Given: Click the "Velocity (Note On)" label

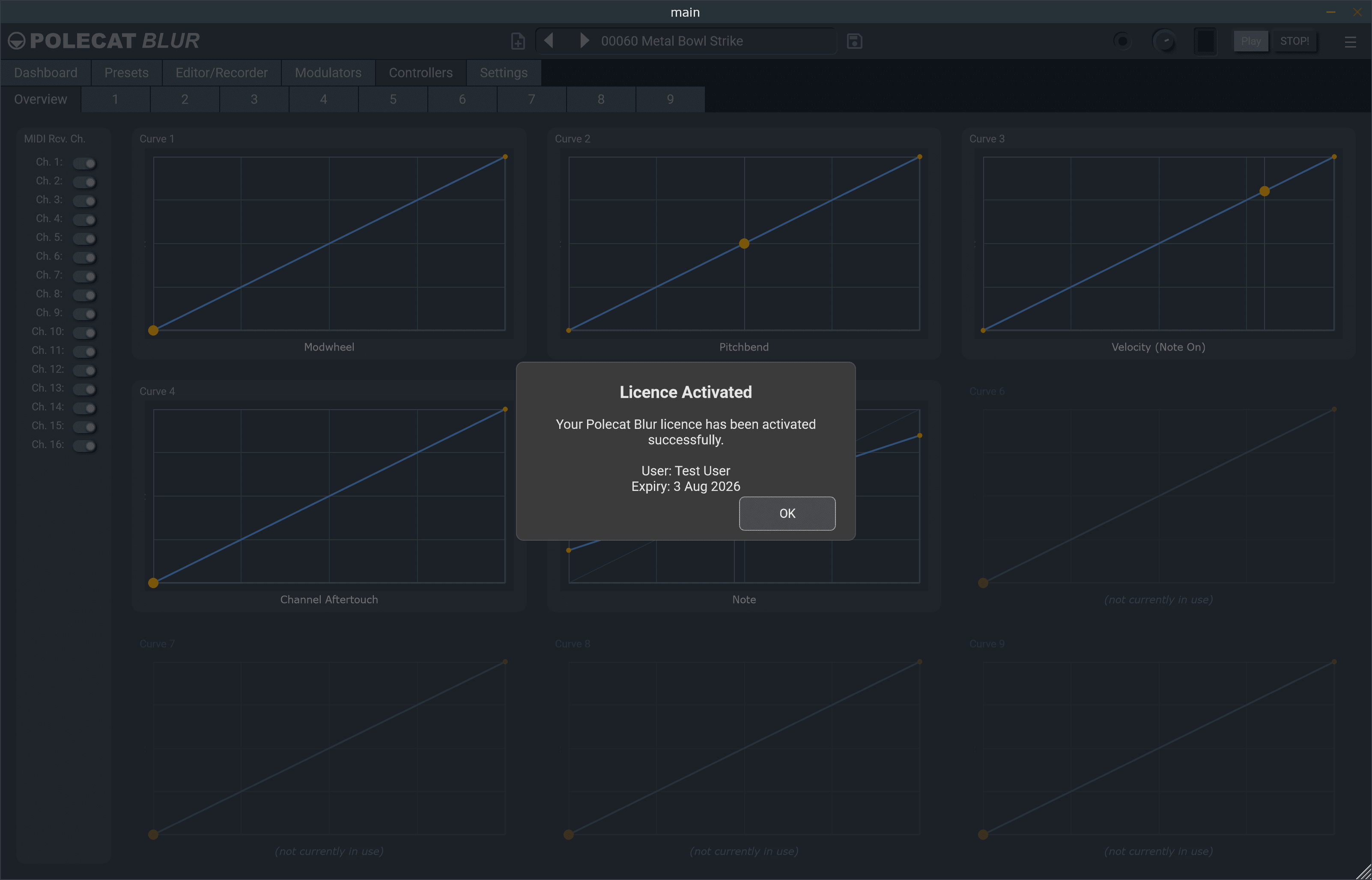Looking at the screenshot, I should (1159, 347).
